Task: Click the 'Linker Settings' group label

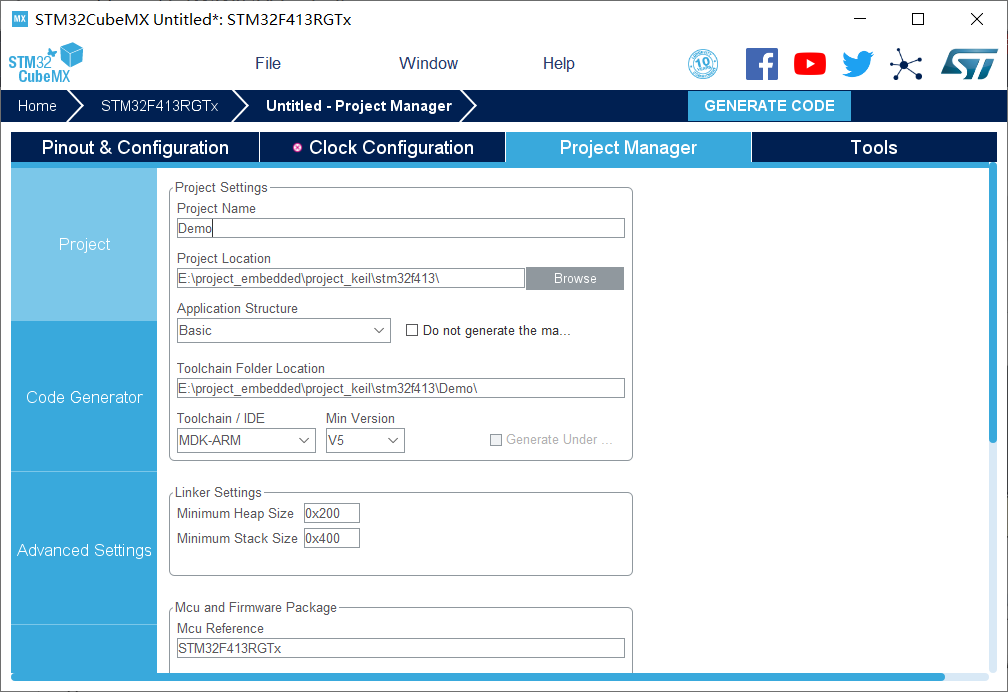Action: click(218, 493)
